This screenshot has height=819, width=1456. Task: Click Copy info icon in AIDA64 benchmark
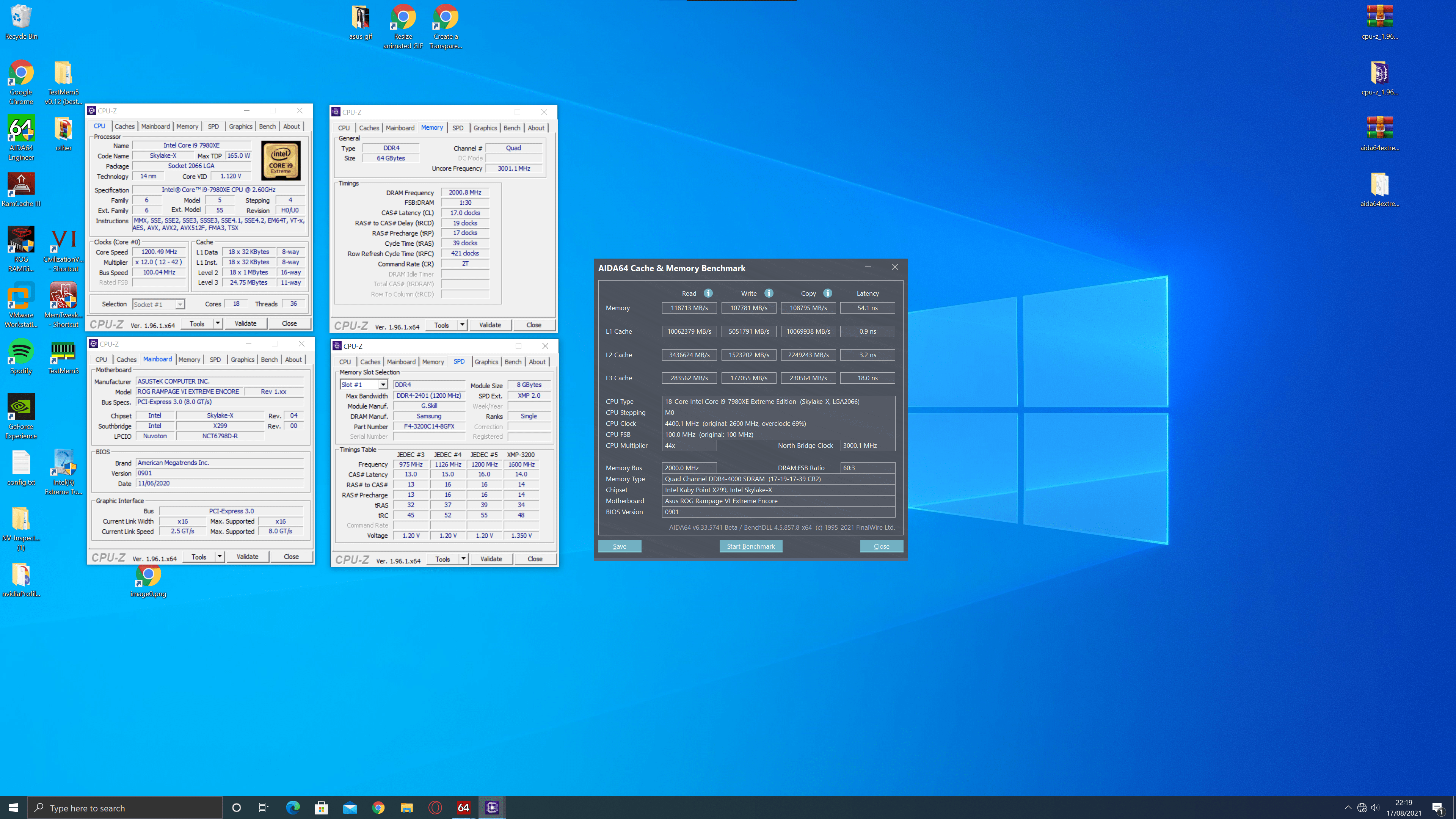[x=827, y=293]
